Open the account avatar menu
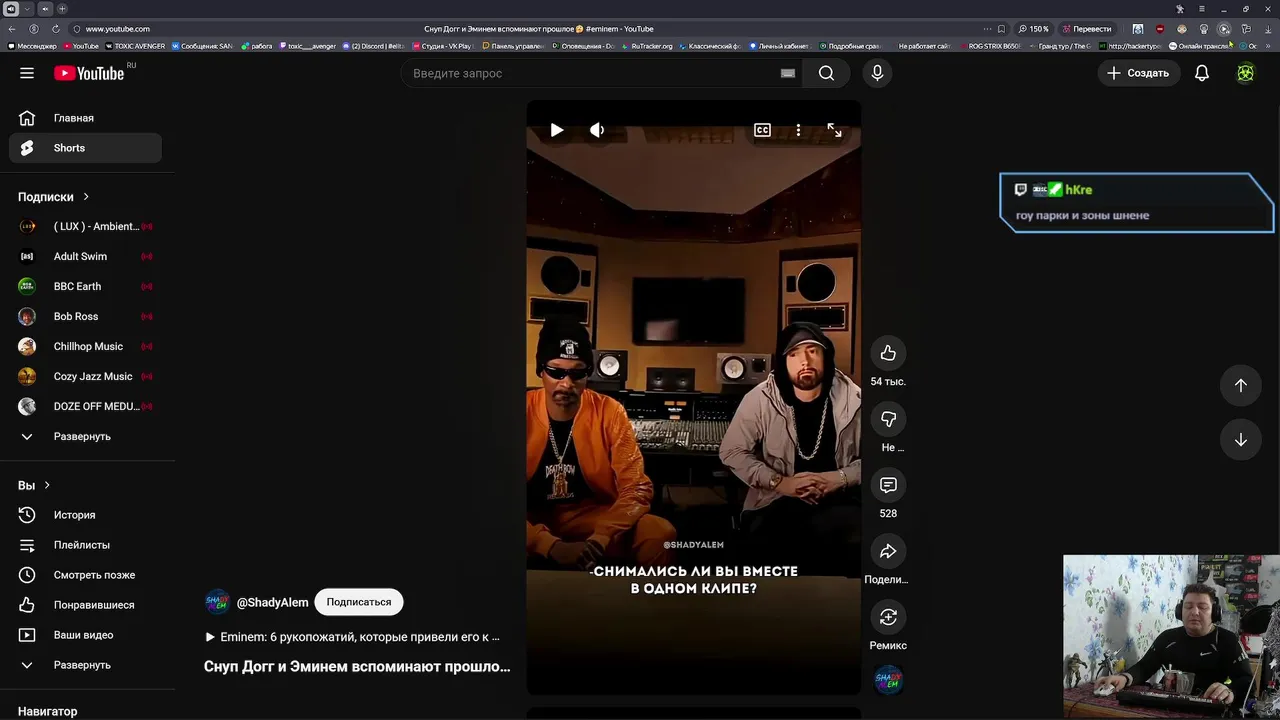The width and height of the screenshot is (1280, 720). click(x=1245, y=73)
